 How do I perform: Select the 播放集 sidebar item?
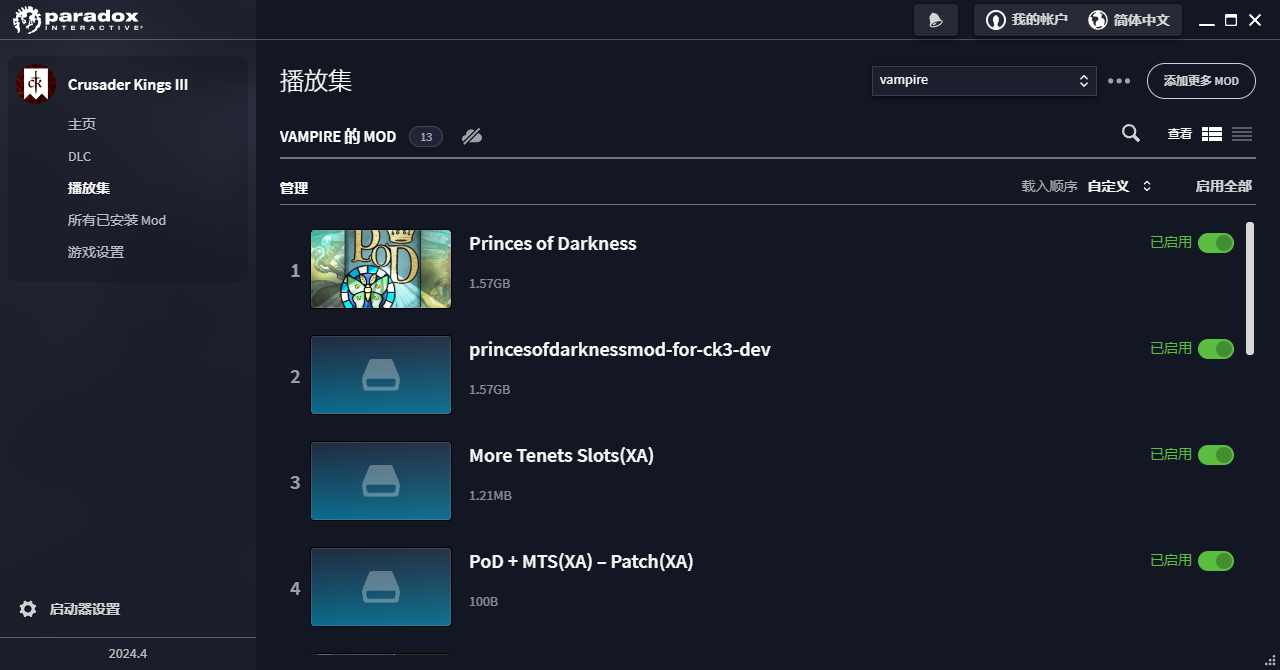click(x=89, y=188)
